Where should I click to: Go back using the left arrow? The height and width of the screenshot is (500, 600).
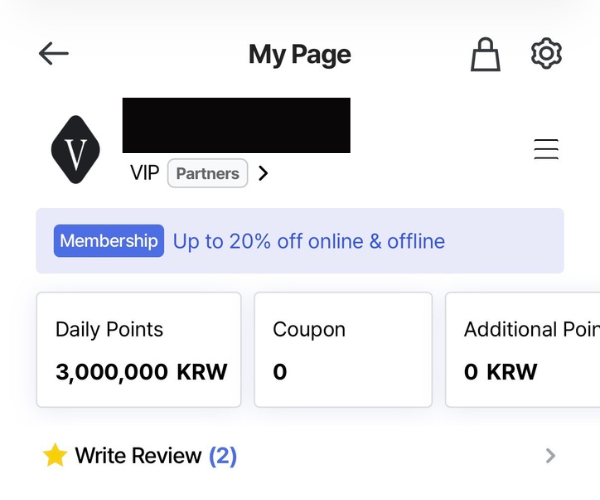coord(54,54)
